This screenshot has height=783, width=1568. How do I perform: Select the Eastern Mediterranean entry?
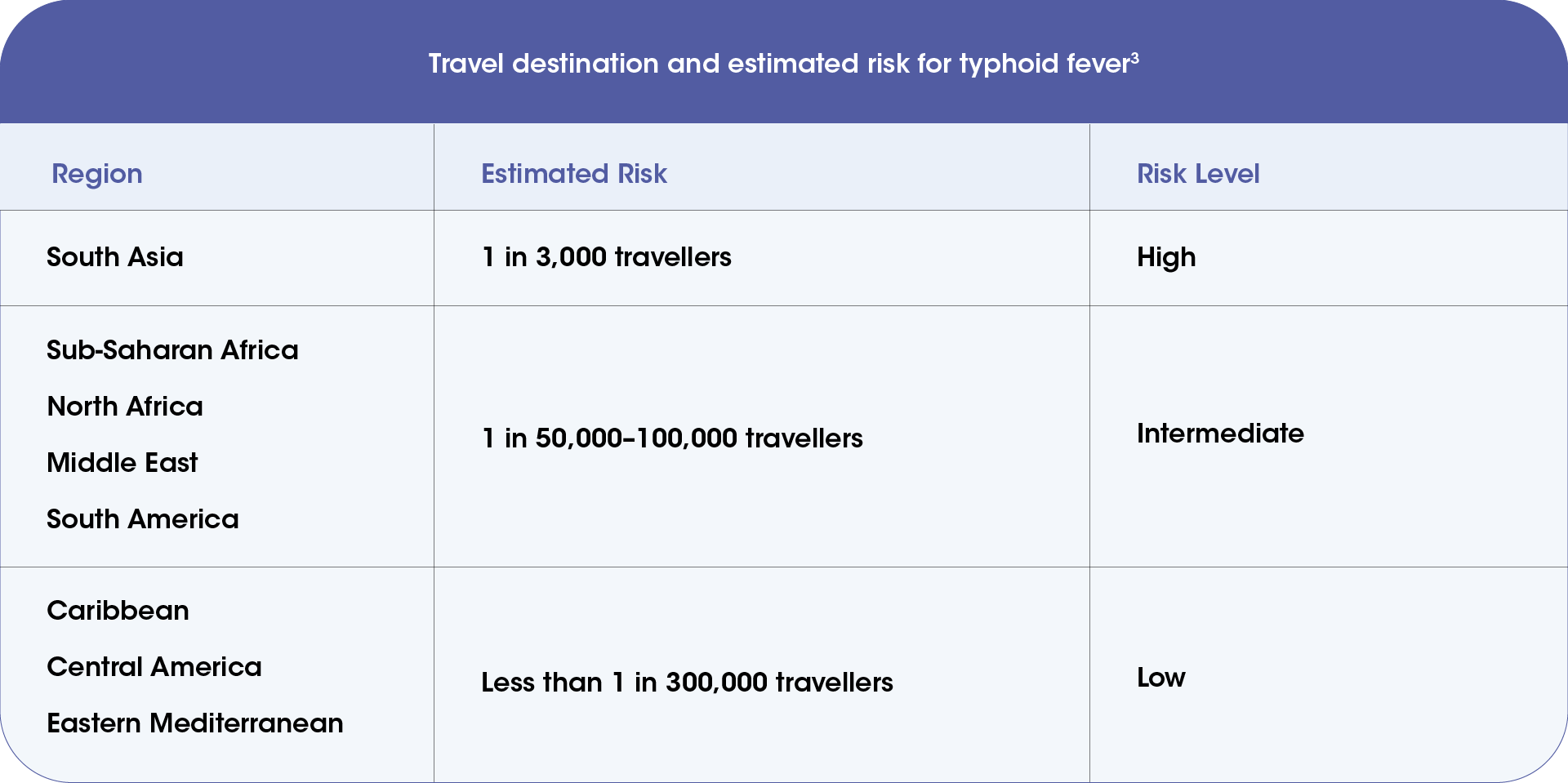click(195, 723)
